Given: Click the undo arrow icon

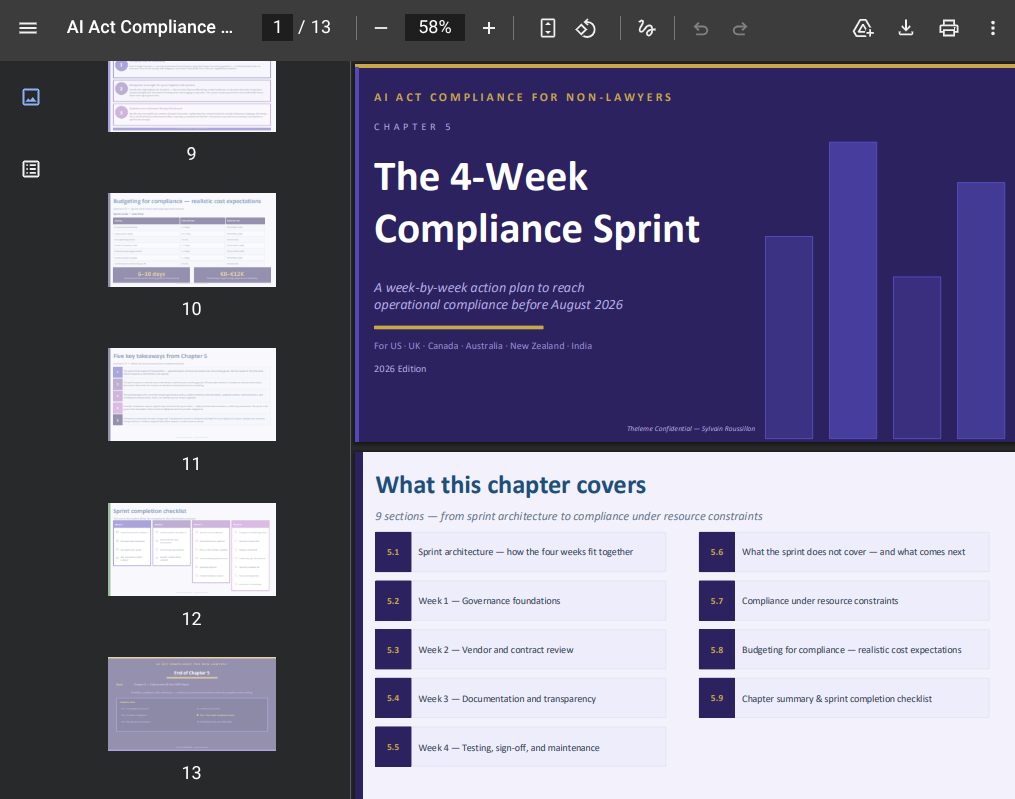Looking at the screenshot, I should [700, 28].
